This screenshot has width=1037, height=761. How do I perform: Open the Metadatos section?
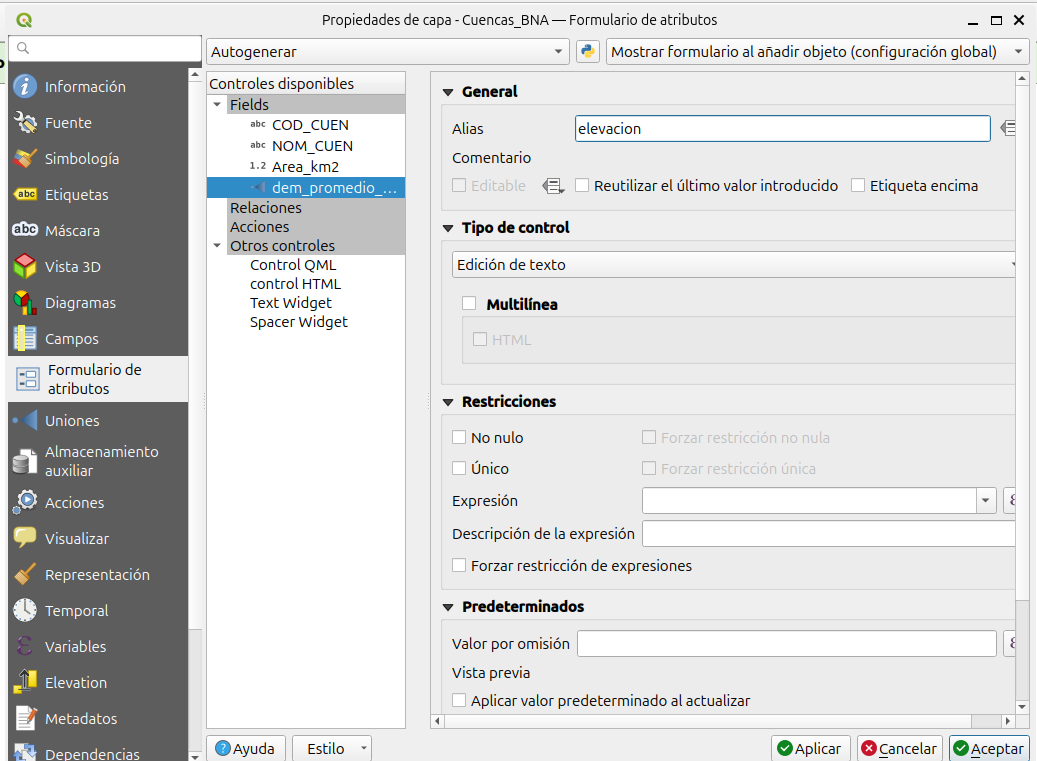pyautogui.click(x=80, y=719)
